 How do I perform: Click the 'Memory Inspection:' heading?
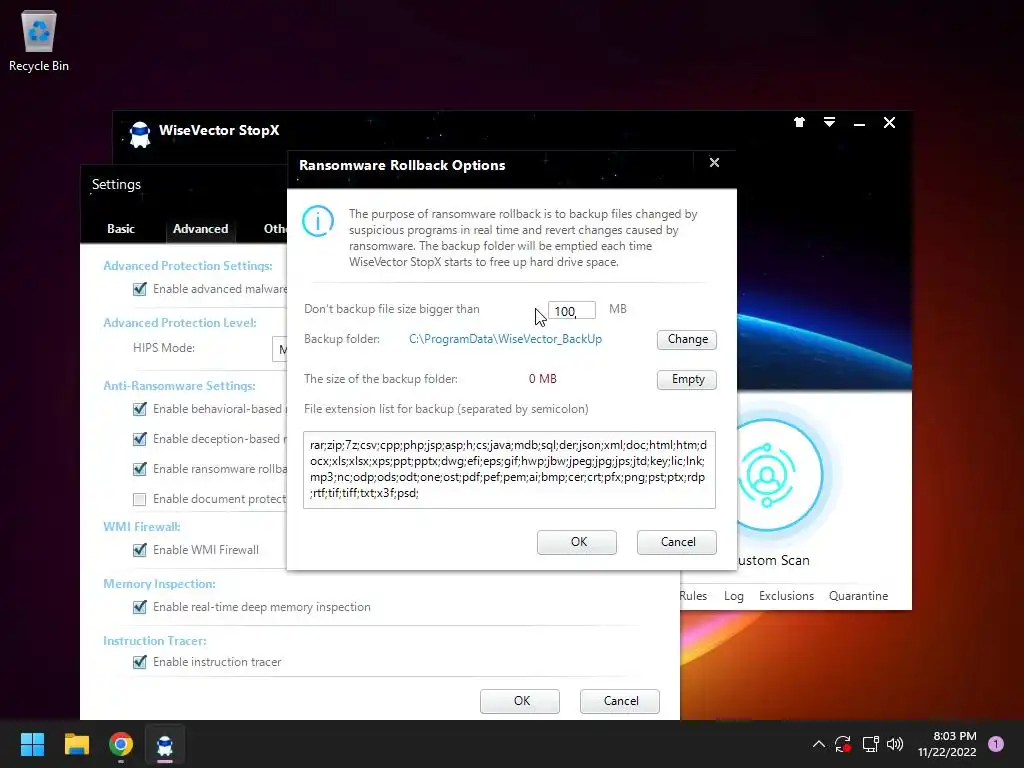(159, 584)
